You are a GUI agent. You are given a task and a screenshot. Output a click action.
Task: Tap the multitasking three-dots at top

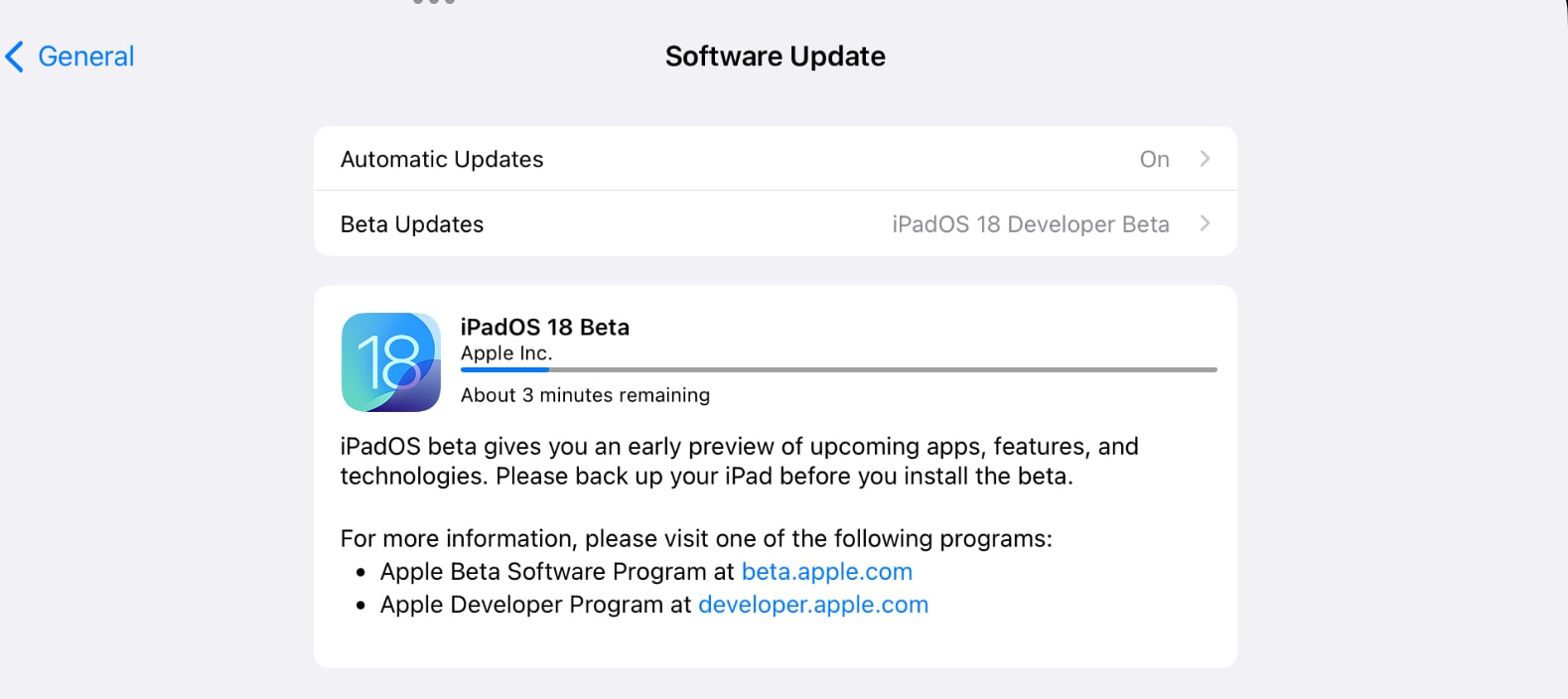[434, 2]
